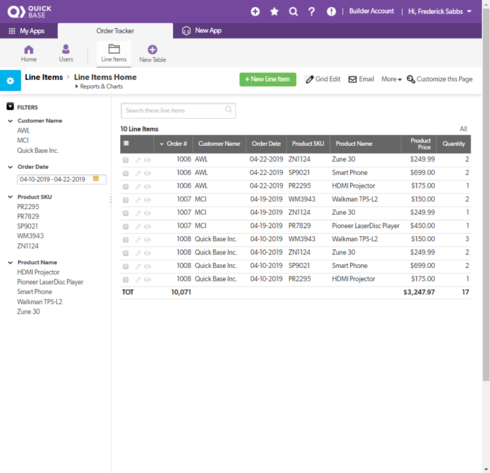The image size is (490, 473).
Task: Filter by customer Quick Base Inc.
Action: tap(38, 151)
